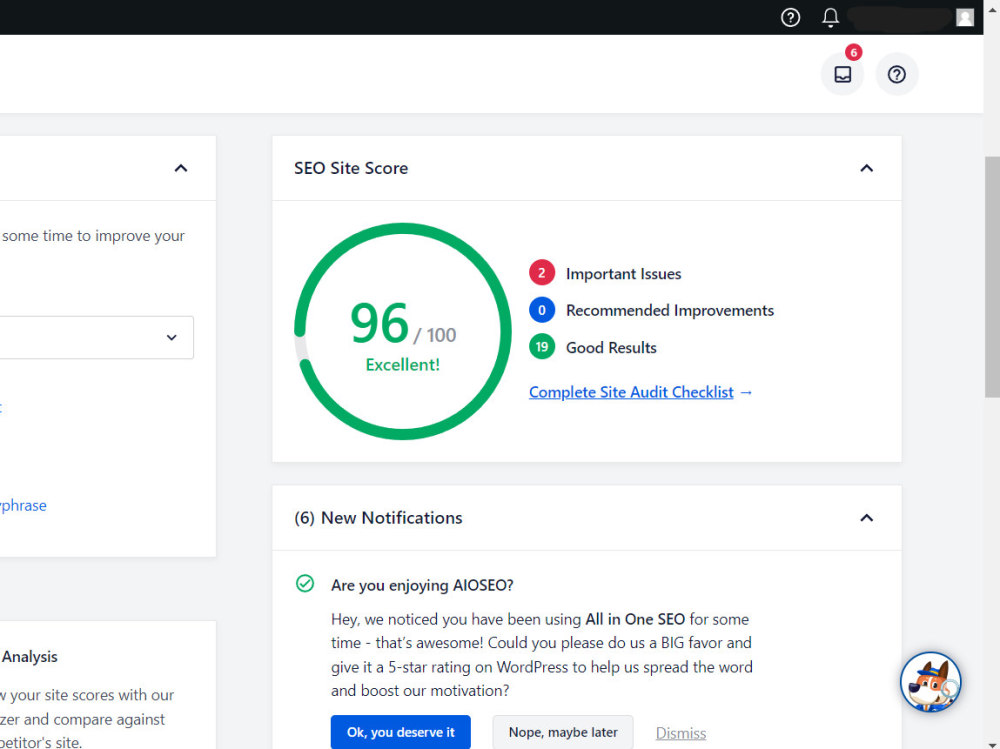Click the Recommended Improvements label
This screenshot has width=1000, height=749.
[670, 310]
